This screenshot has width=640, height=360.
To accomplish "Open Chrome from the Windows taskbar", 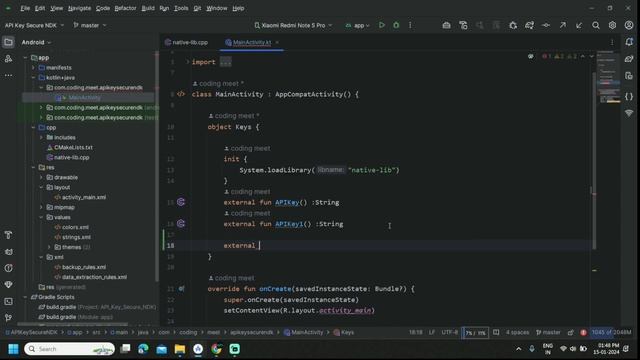I will (216, 349).
